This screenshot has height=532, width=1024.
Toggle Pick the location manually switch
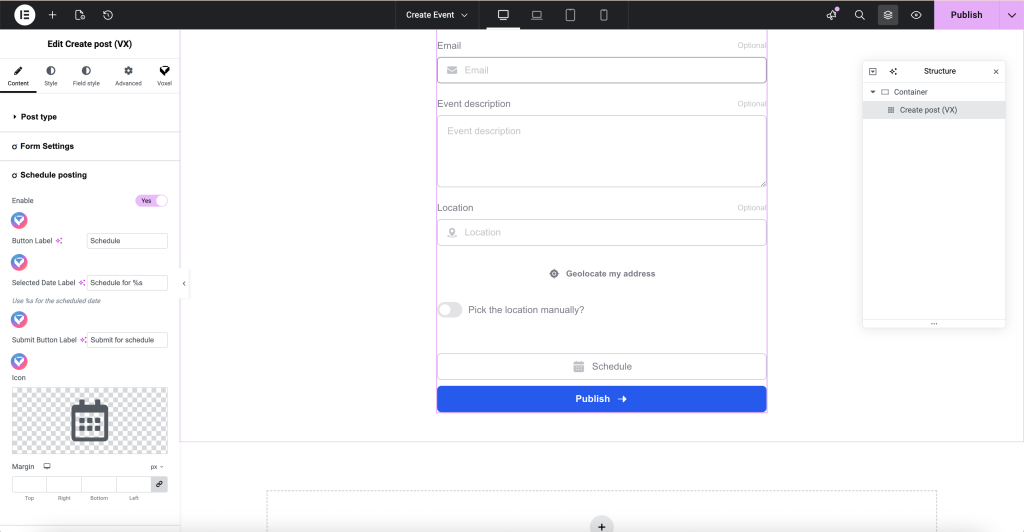pyautogui.click(x=450, y=310)
